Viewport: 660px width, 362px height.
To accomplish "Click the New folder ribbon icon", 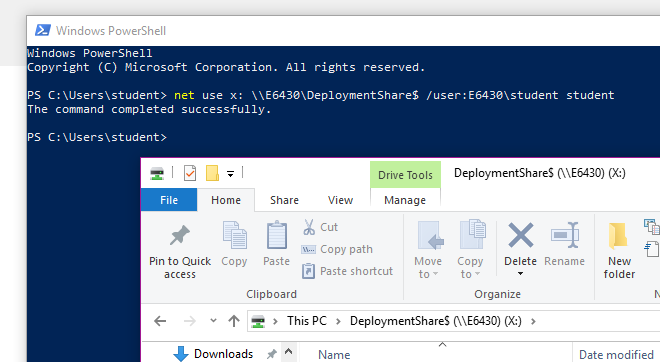I will 618,235.
